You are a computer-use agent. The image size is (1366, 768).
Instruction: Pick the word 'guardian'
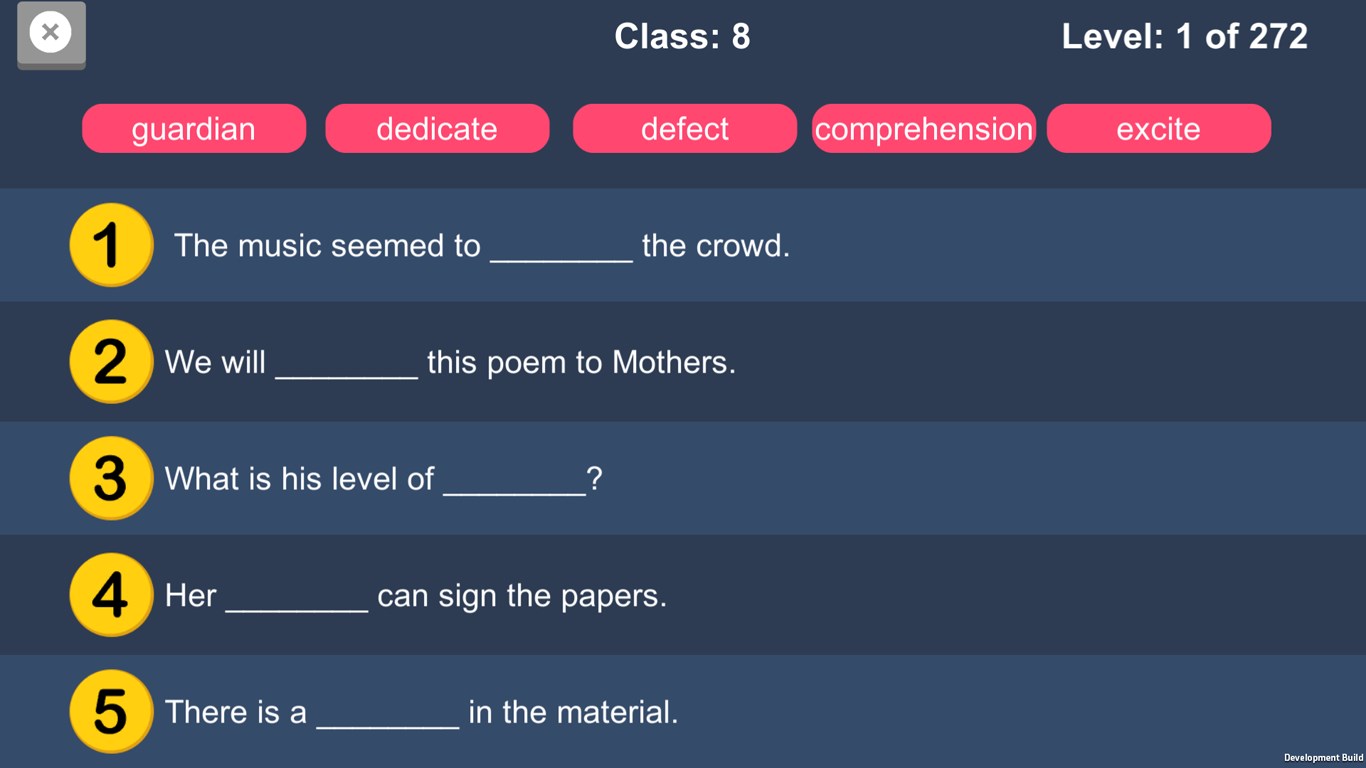point(194,129)
